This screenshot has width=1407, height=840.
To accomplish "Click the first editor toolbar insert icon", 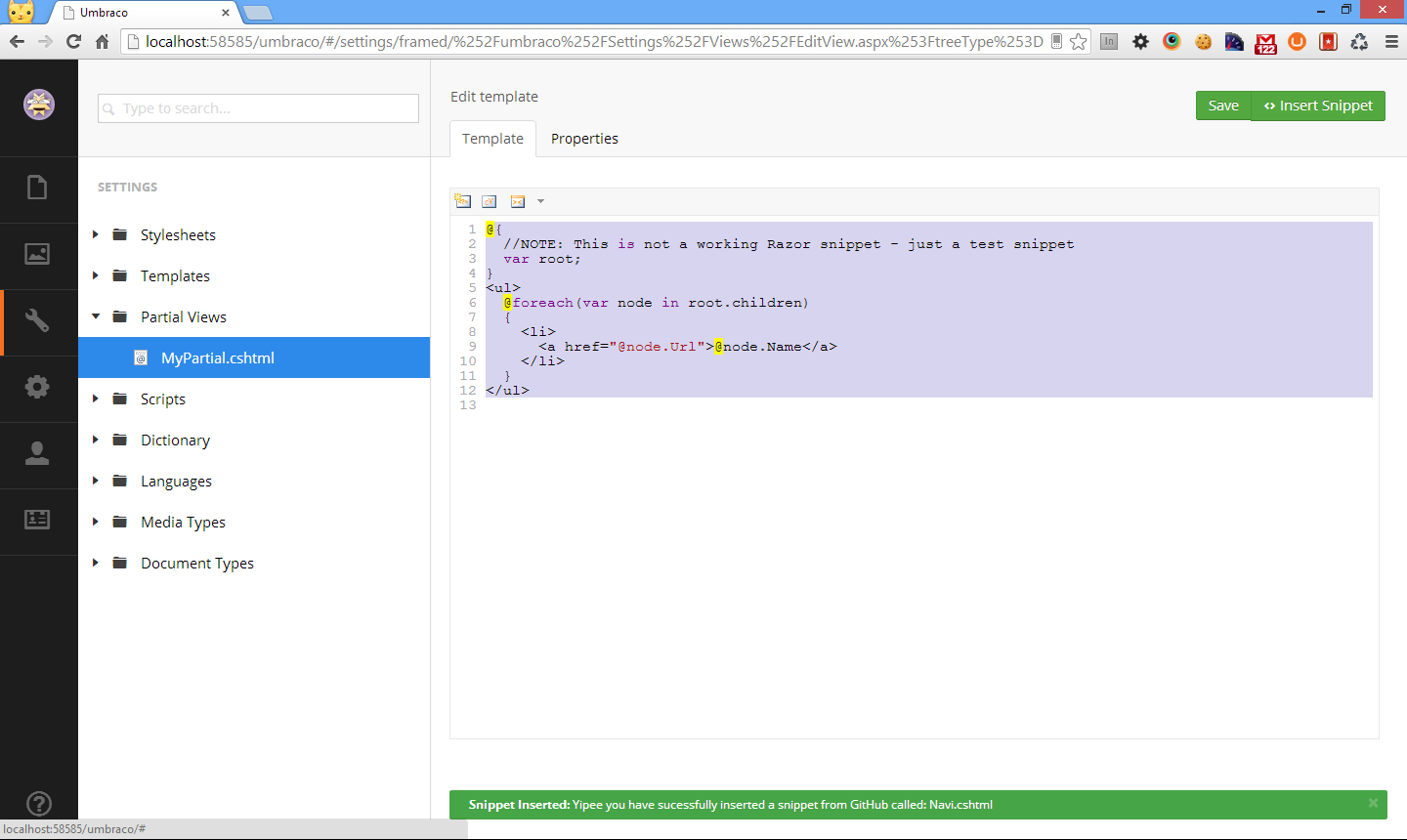I will pos(463,201).
